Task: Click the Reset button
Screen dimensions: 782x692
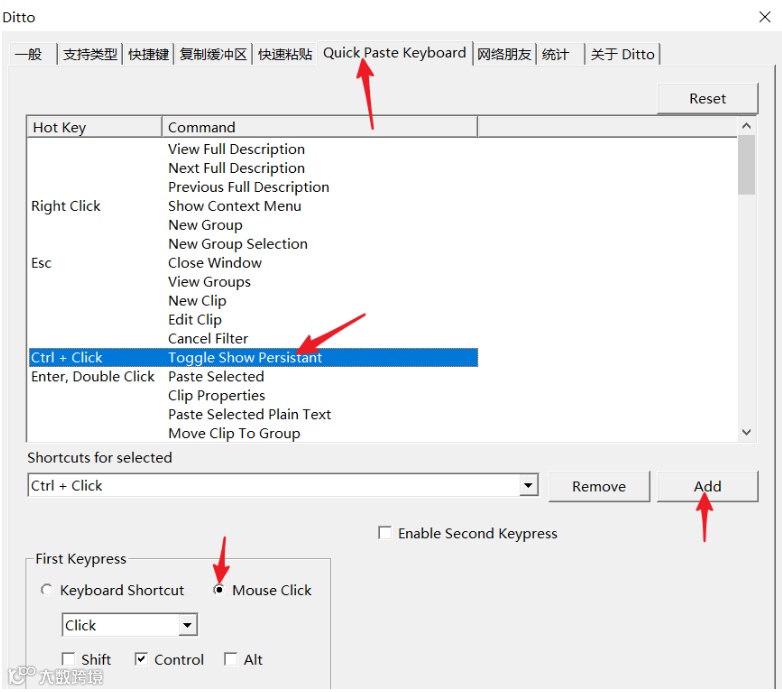Action: coord(707,99)
